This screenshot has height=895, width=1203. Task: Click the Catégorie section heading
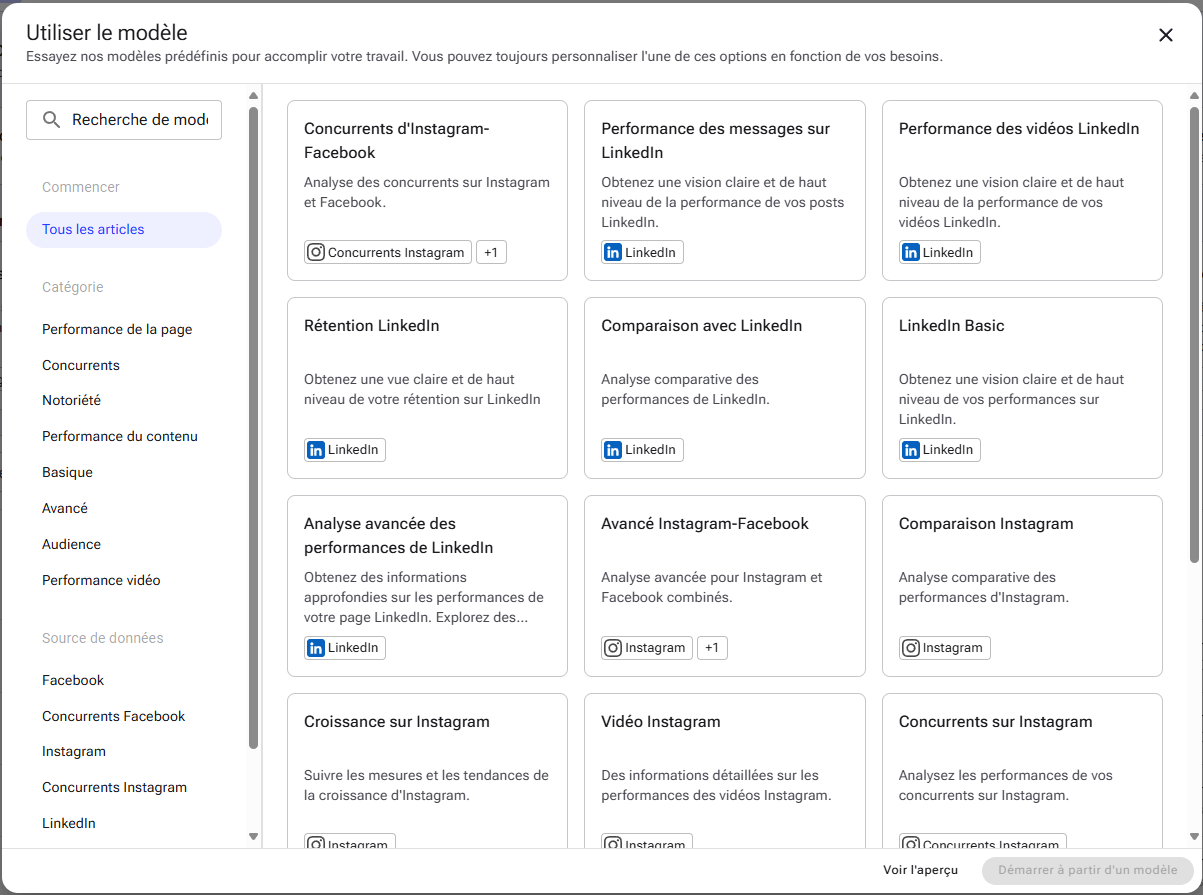(73, 288)
